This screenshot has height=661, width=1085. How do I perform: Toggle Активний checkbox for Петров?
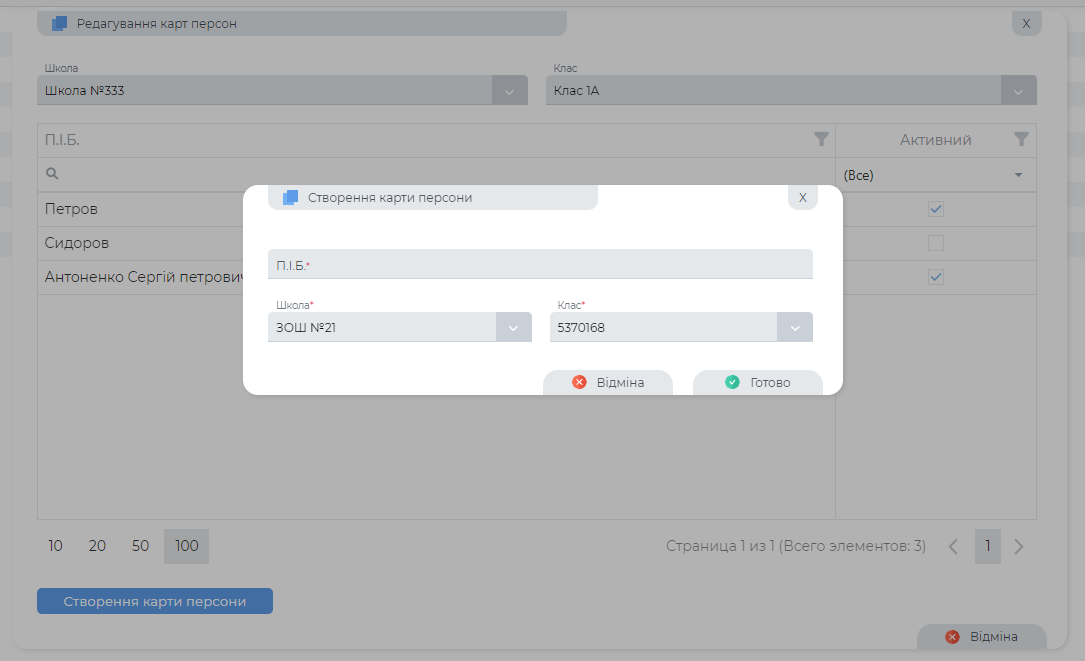(936, 210)
